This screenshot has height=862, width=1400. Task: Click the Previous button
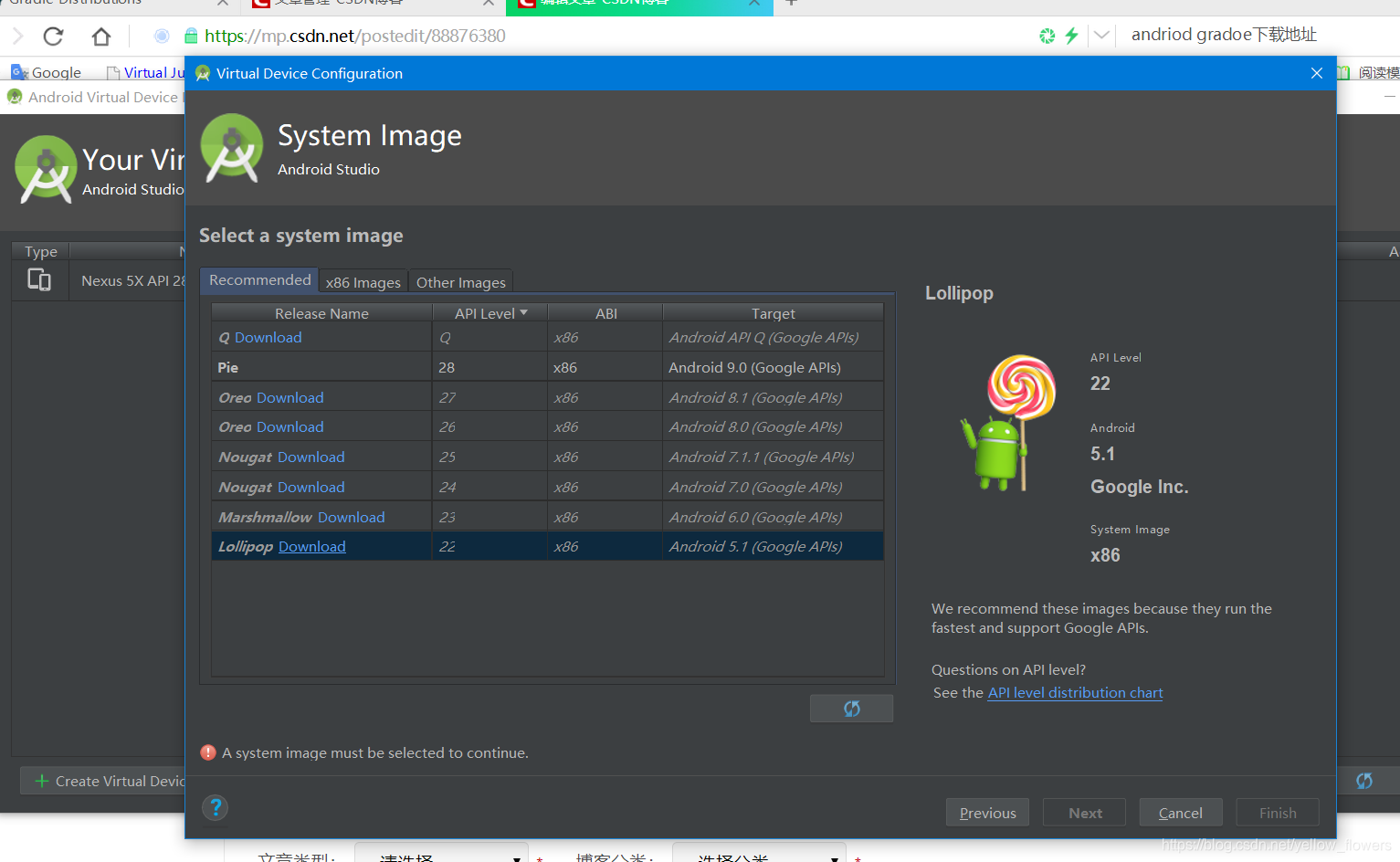(x=987, y=813)
